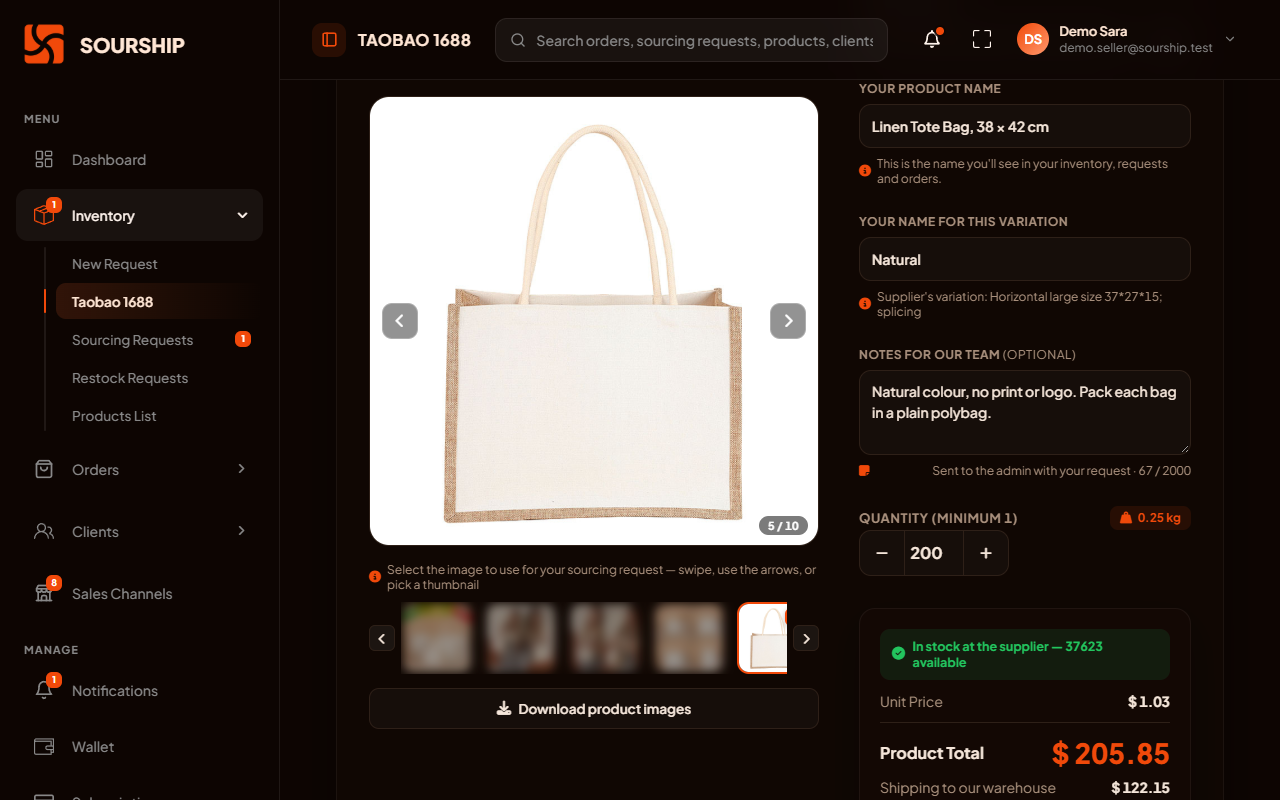Click the green in-stock check icon
The width and height of the screenshot is (1280, 800).
pyautogui.click(x=898, y=653)
